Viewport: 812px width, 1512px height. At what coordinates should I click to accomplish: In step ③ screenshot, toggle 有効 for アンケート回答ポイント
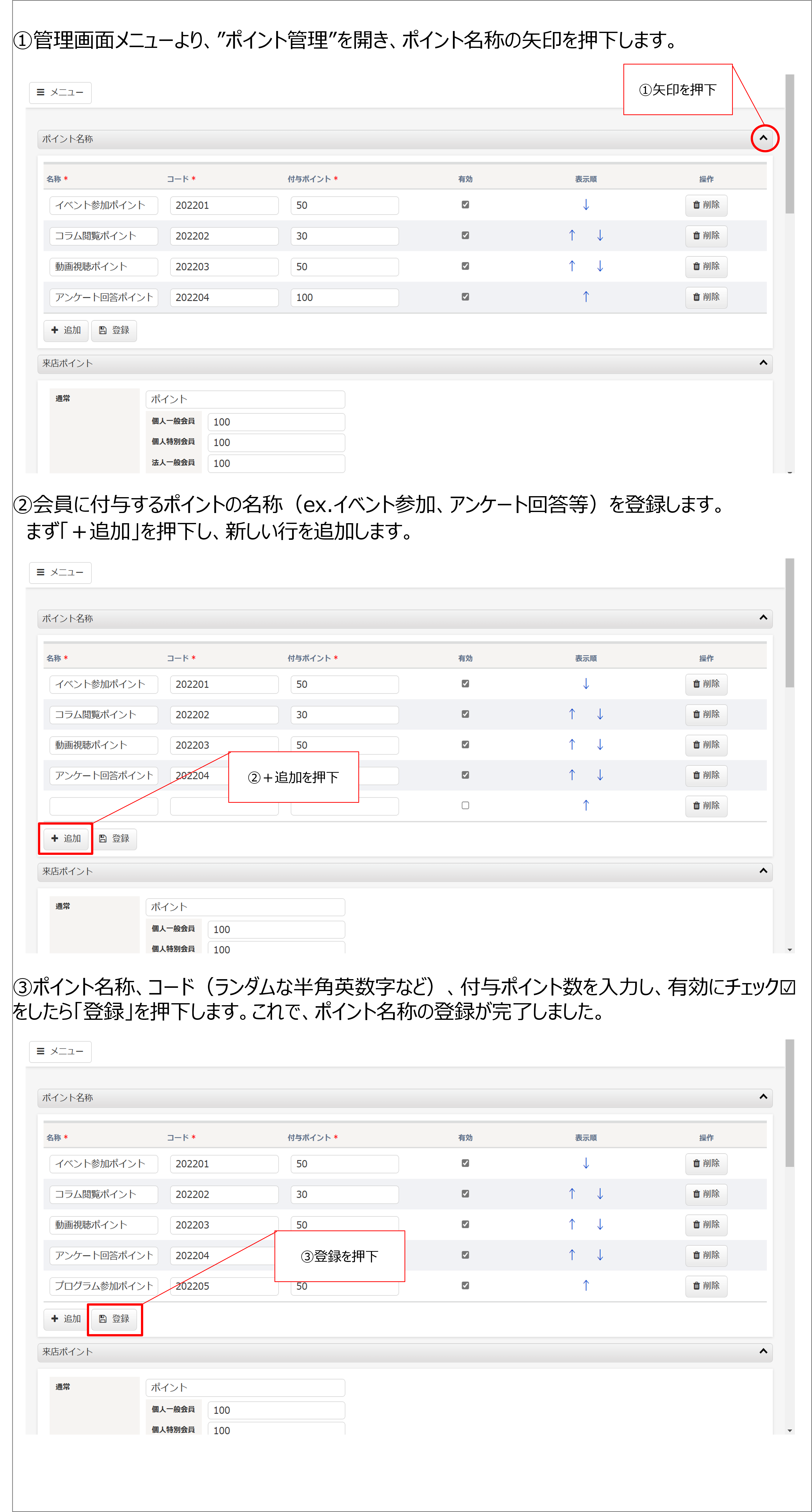point(465,1255)
